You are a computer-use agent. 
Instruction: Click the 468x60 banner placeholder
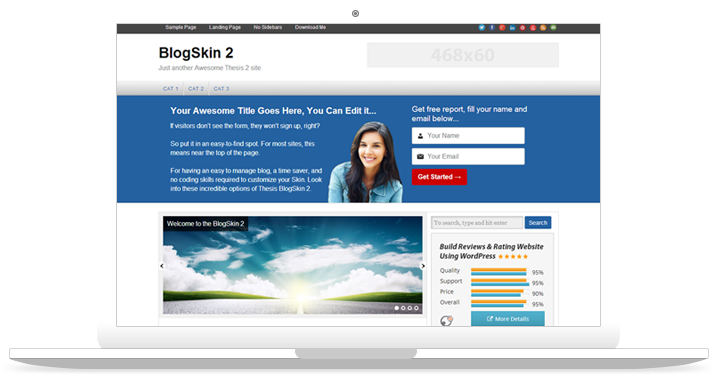tap(463, 55)
